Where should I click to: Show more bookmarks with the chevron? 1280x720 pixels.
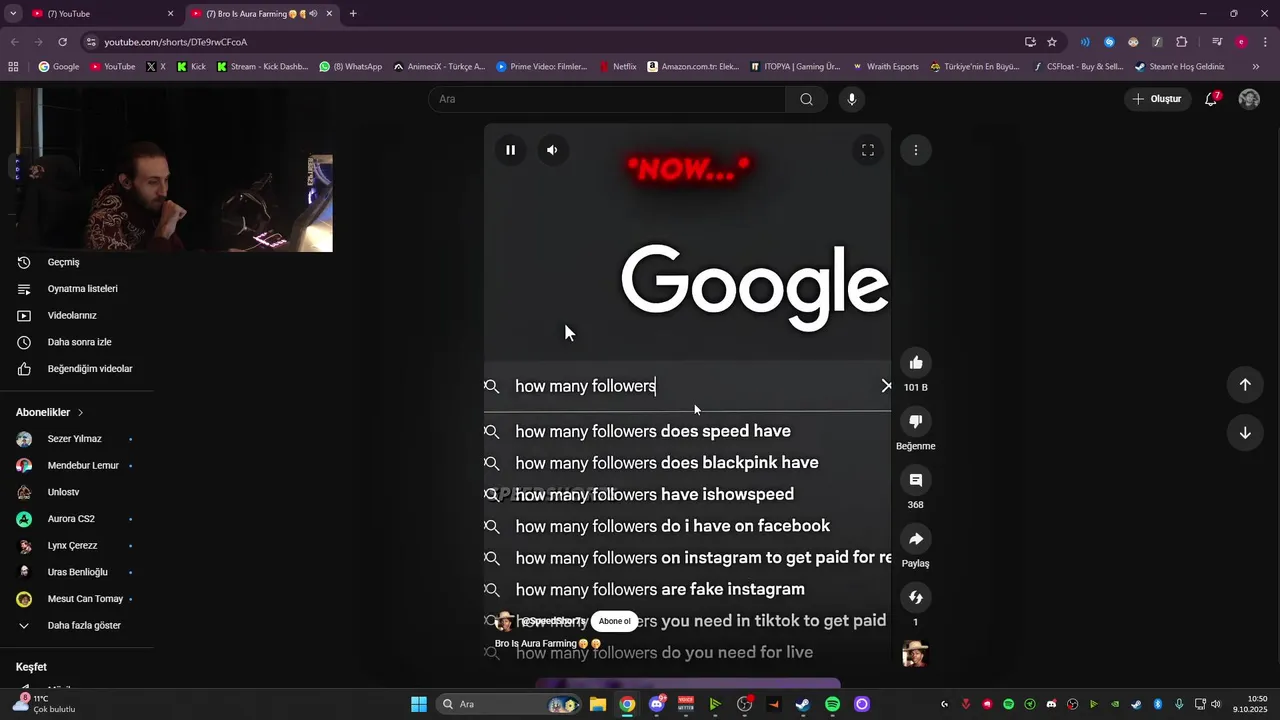1256,67
